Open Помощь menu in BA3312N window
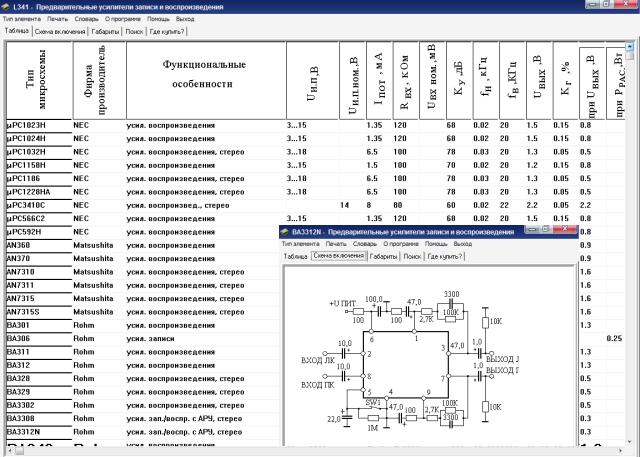This screenshot has height=457, width=640. click(x=436, y=244)
